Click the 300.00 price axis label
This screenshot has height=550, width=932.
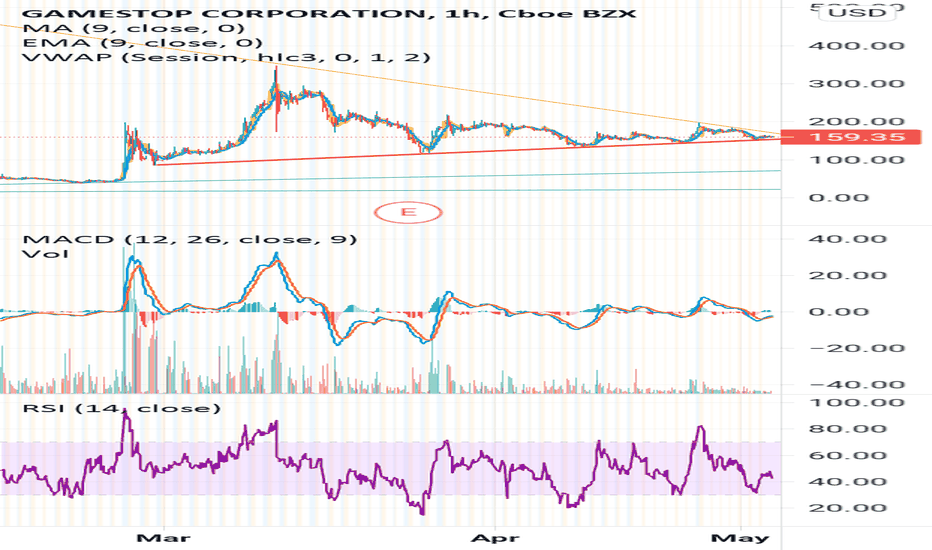pyautogui.click(x=857, y=83)
